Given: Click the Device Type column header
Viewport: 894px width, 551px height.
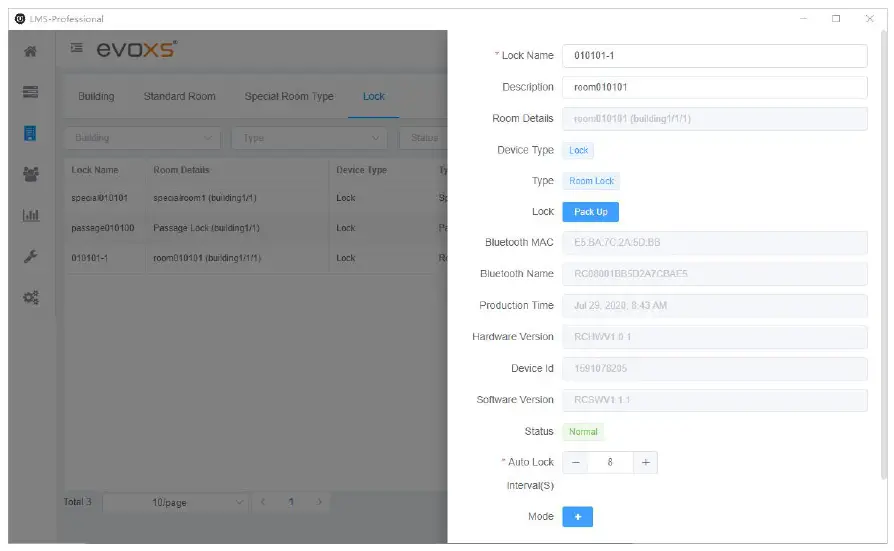Looking at the screenshot, I should click(361, 170).
